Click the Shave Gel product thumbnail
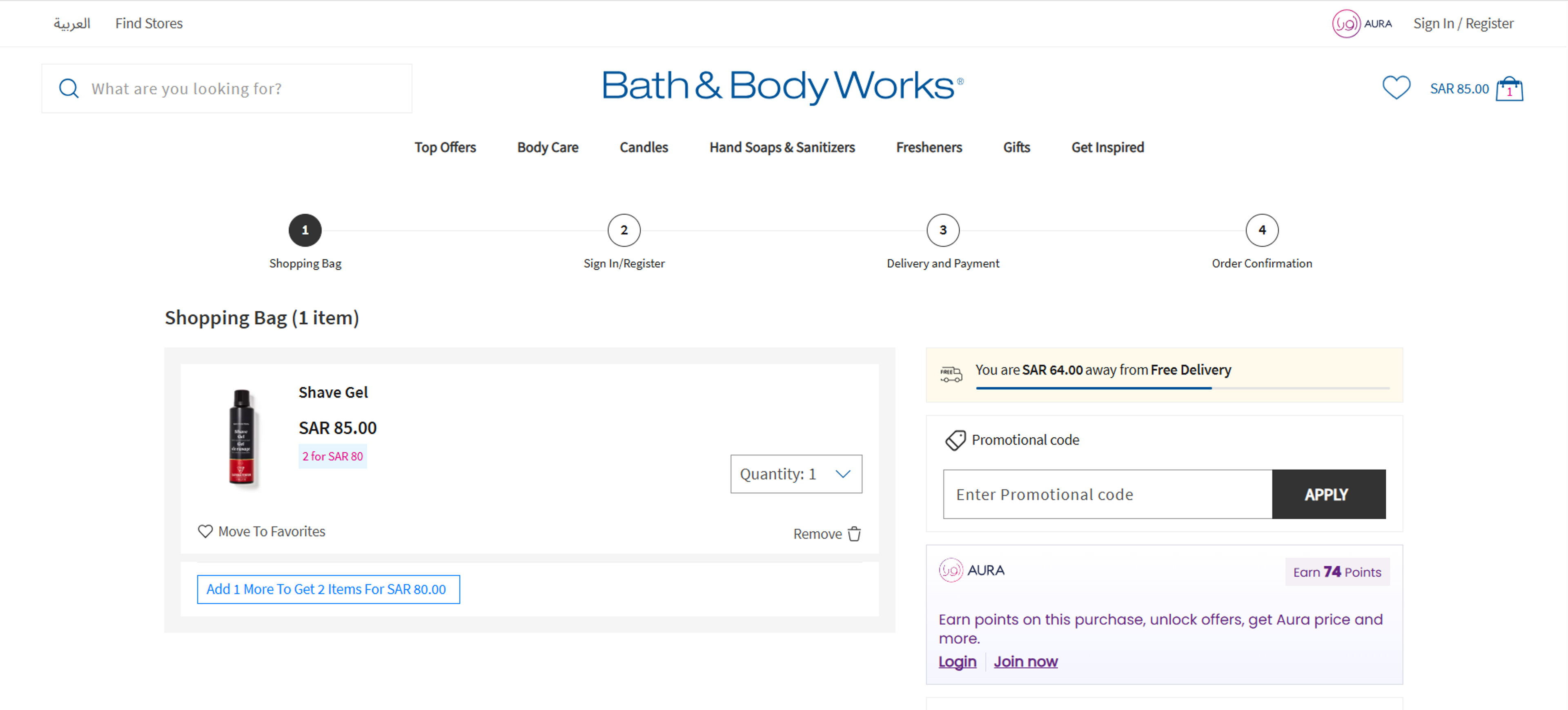Screen dimensions: 1568x710 coord(242,438)
